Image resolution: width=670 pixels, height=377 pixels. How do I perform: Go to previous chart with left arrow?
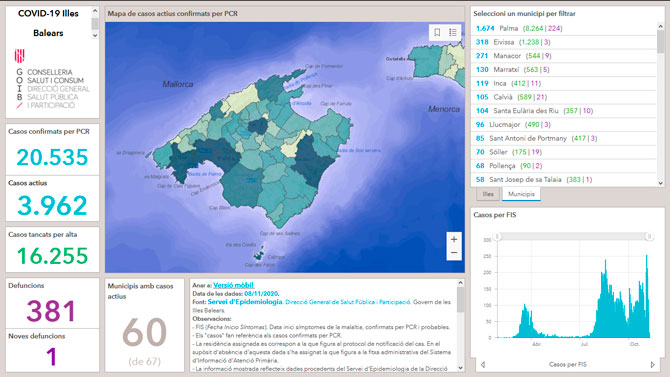tap(483, 365)
